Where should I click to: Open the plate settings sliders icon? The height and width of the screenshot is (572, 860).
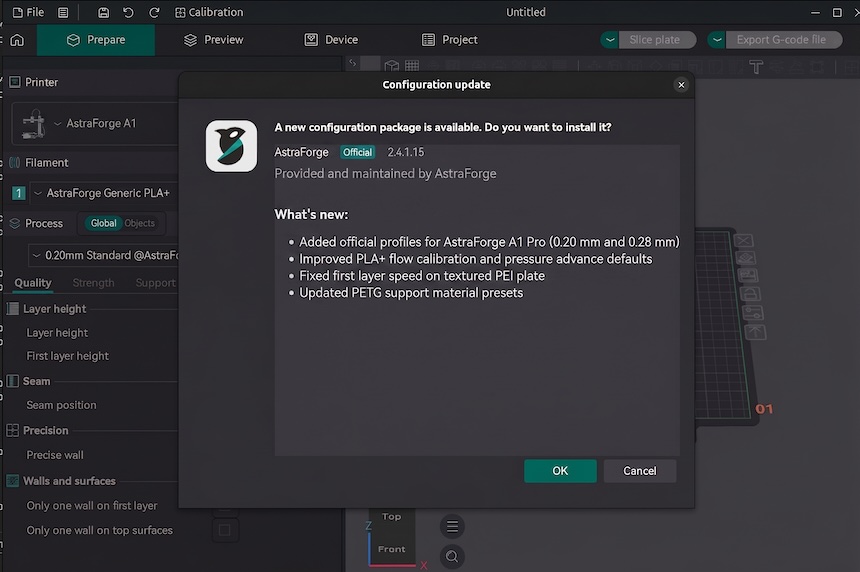pos(752,313)
